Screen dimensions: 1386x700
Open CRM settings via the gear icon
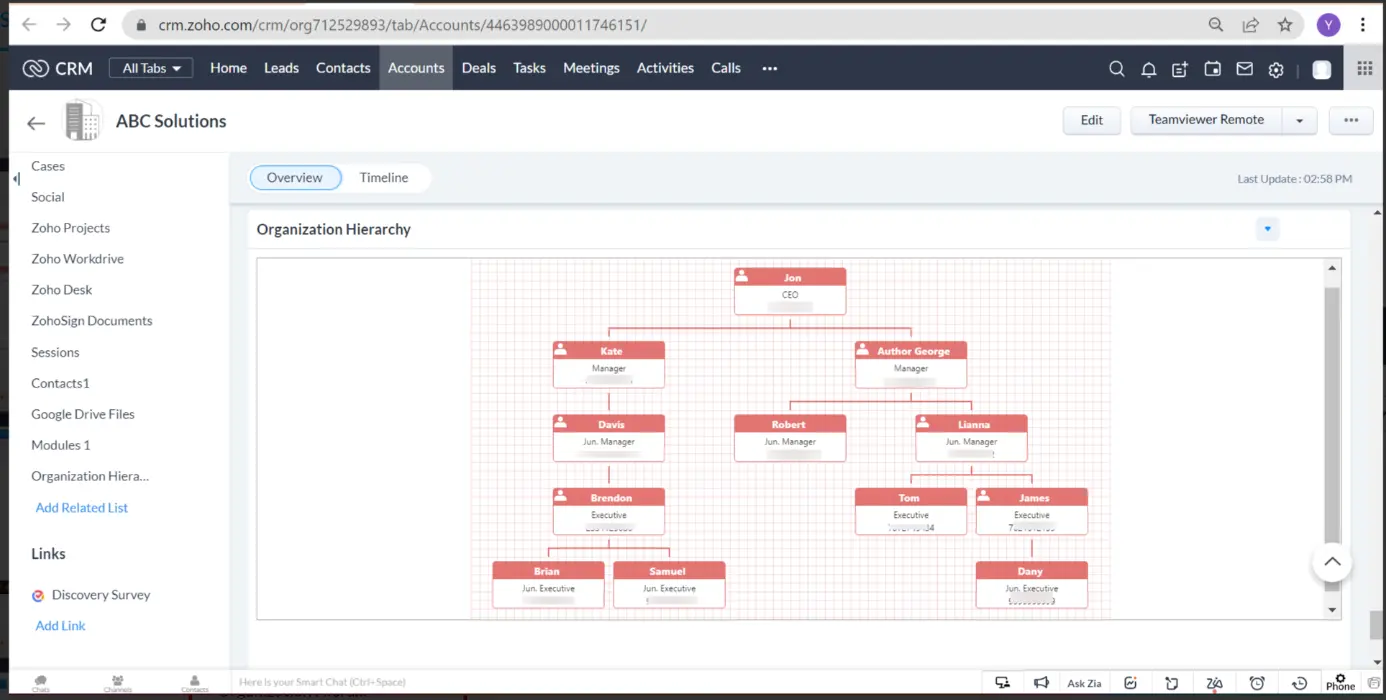pyautogui.click(x=1276, y=68)
